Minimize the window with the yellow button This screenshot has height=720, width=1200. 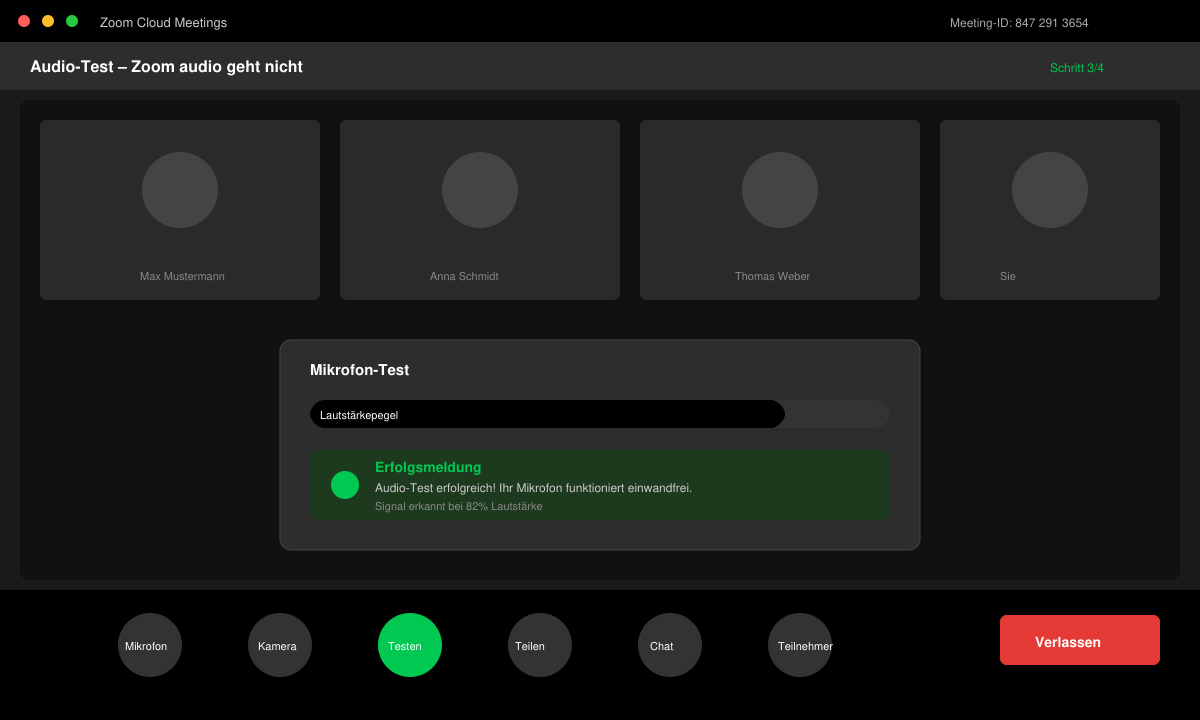click(x=48, y=21)
